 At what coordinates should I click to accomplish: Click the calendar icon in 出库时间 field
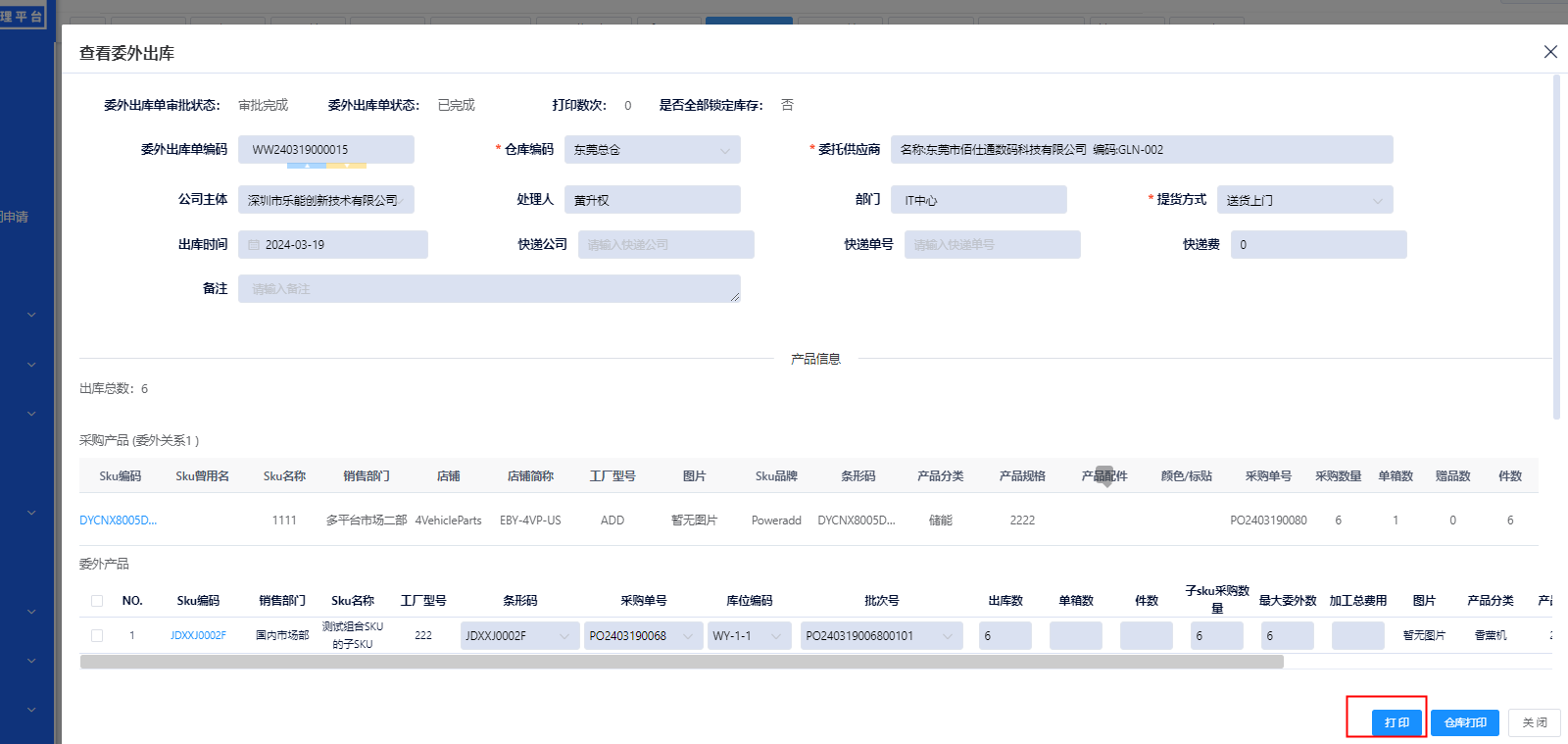(254, 245)
